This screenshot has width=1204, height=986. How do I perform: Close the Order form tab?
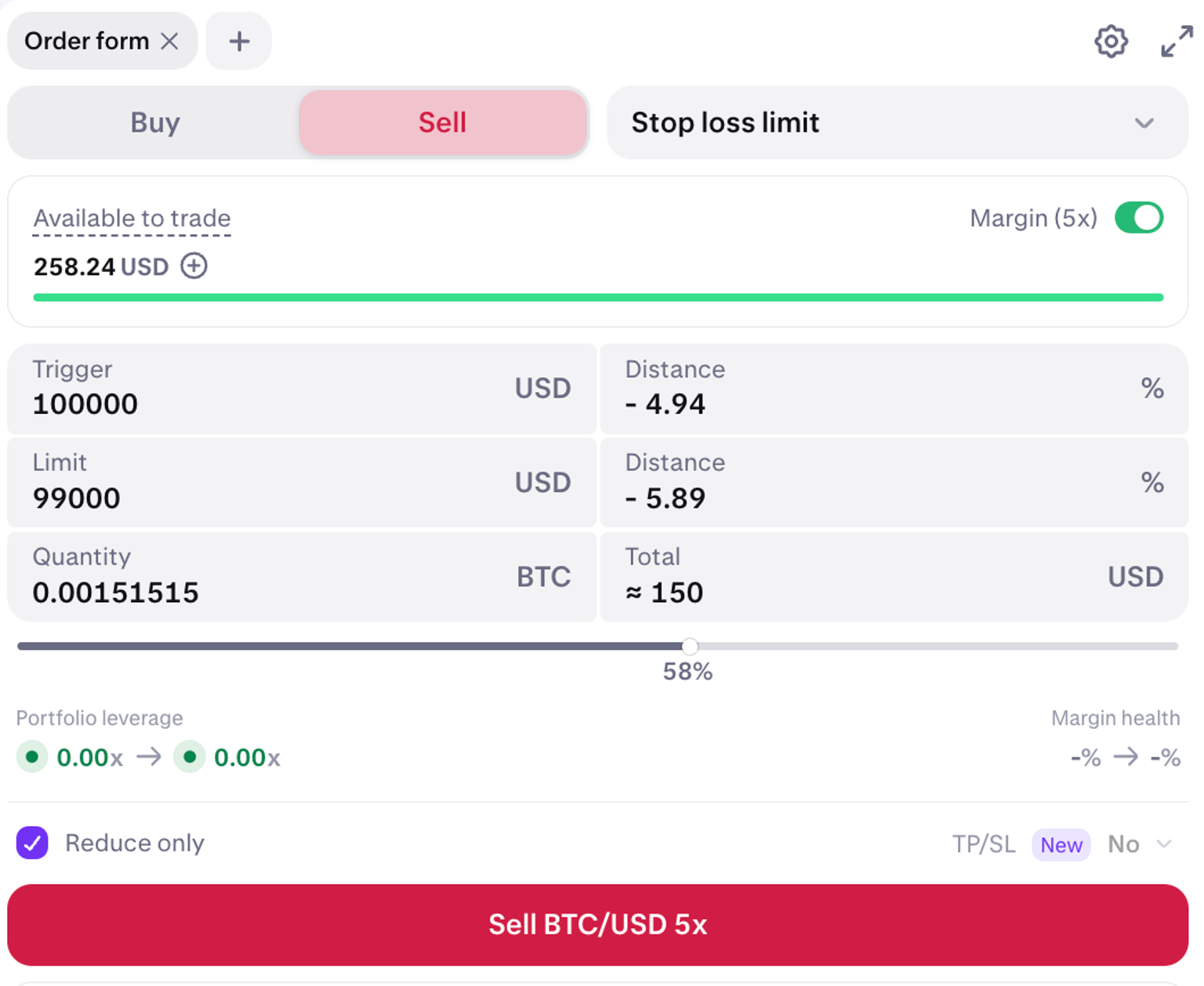tap(169, 41)
